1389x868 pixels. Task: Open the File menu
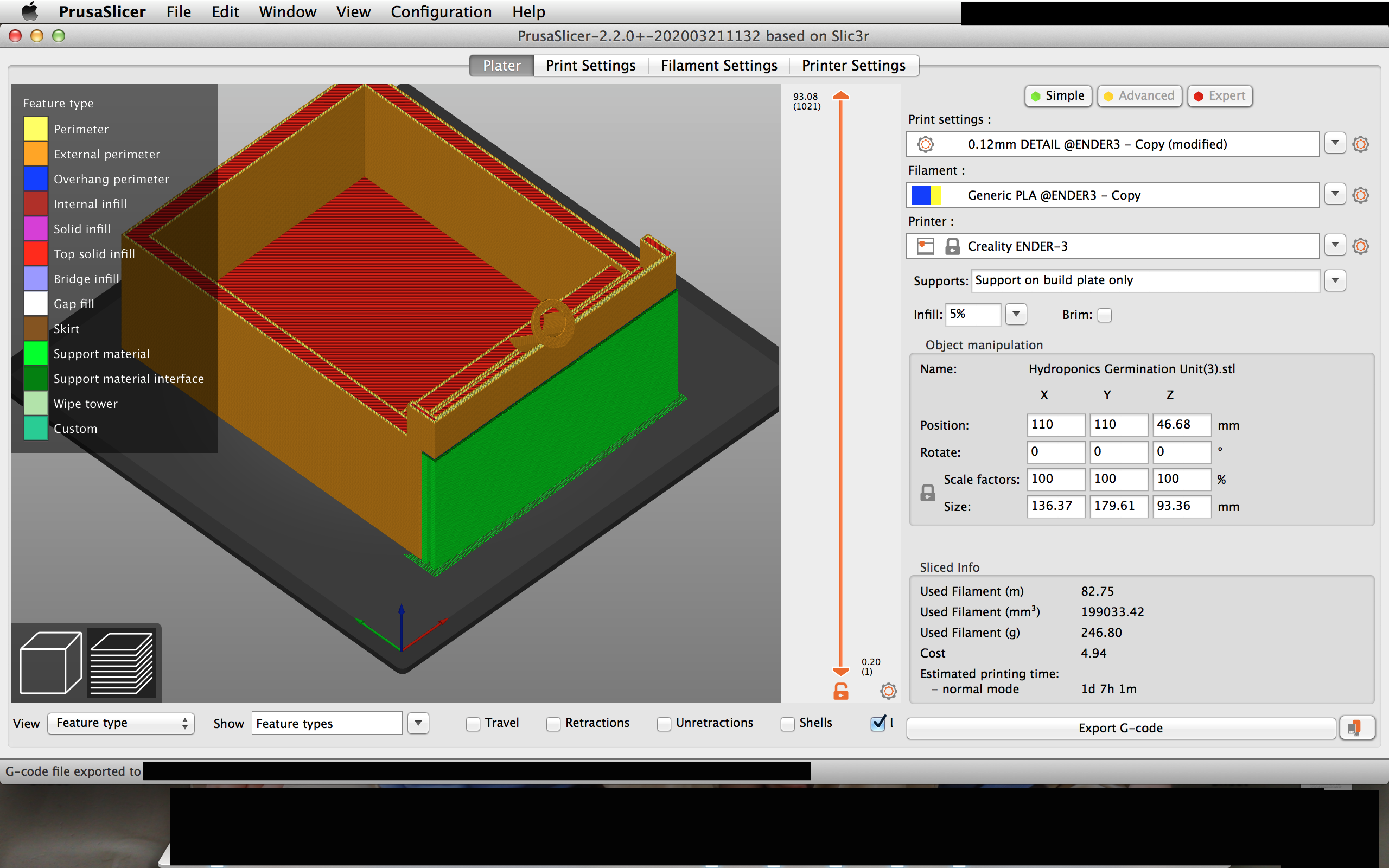pos(179,11)
